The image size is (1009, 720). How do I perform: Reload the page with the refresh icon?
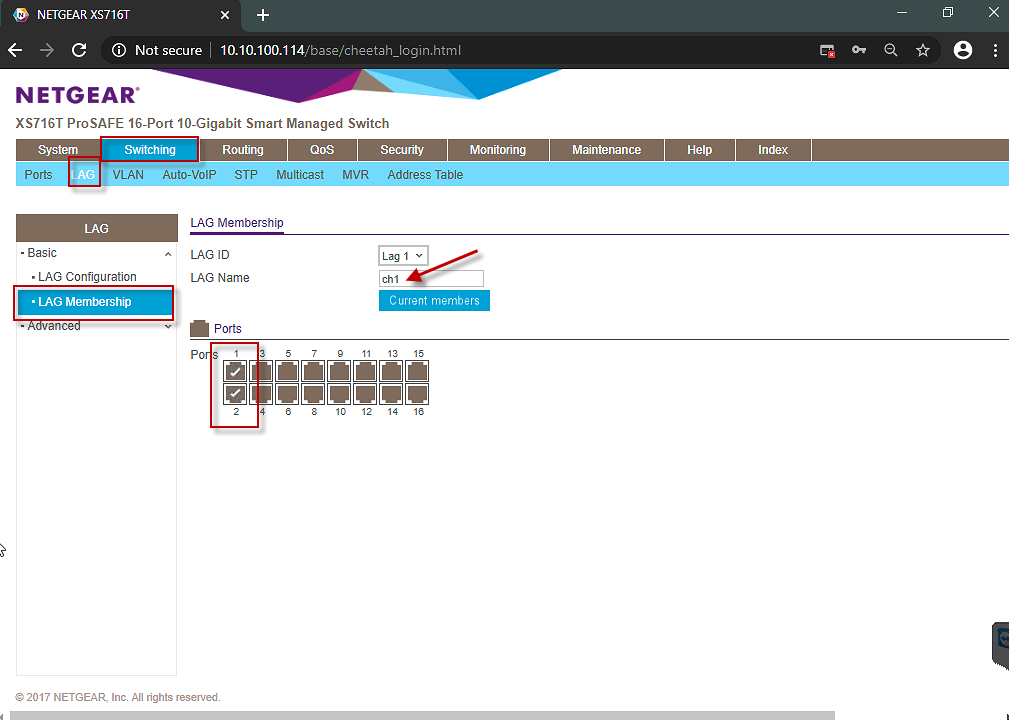coord(79,50)
